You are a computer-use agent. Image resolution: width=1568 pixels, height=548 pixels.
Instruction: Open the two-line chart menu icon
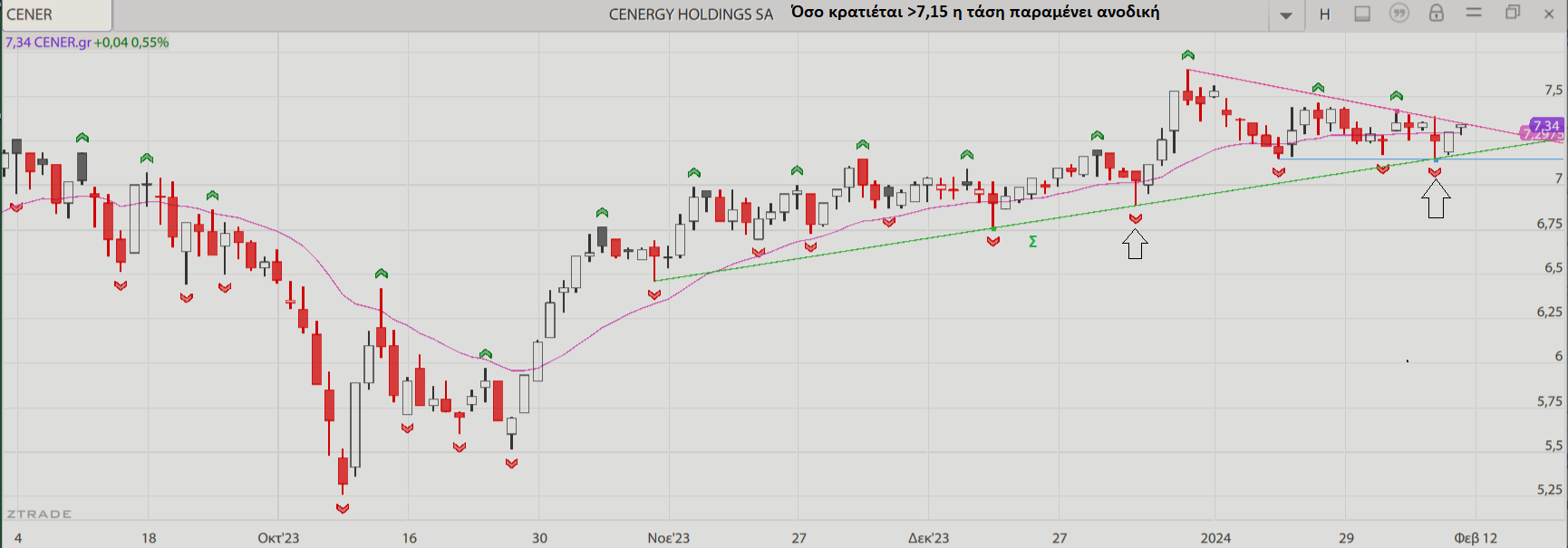(1474, 13)
